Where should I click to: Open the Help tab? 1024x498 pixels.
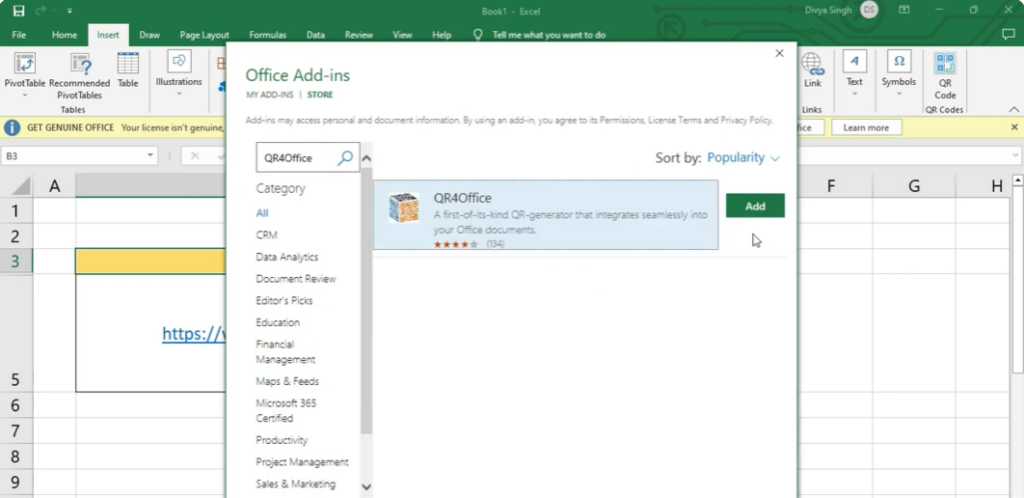click(x=441, y=35)
